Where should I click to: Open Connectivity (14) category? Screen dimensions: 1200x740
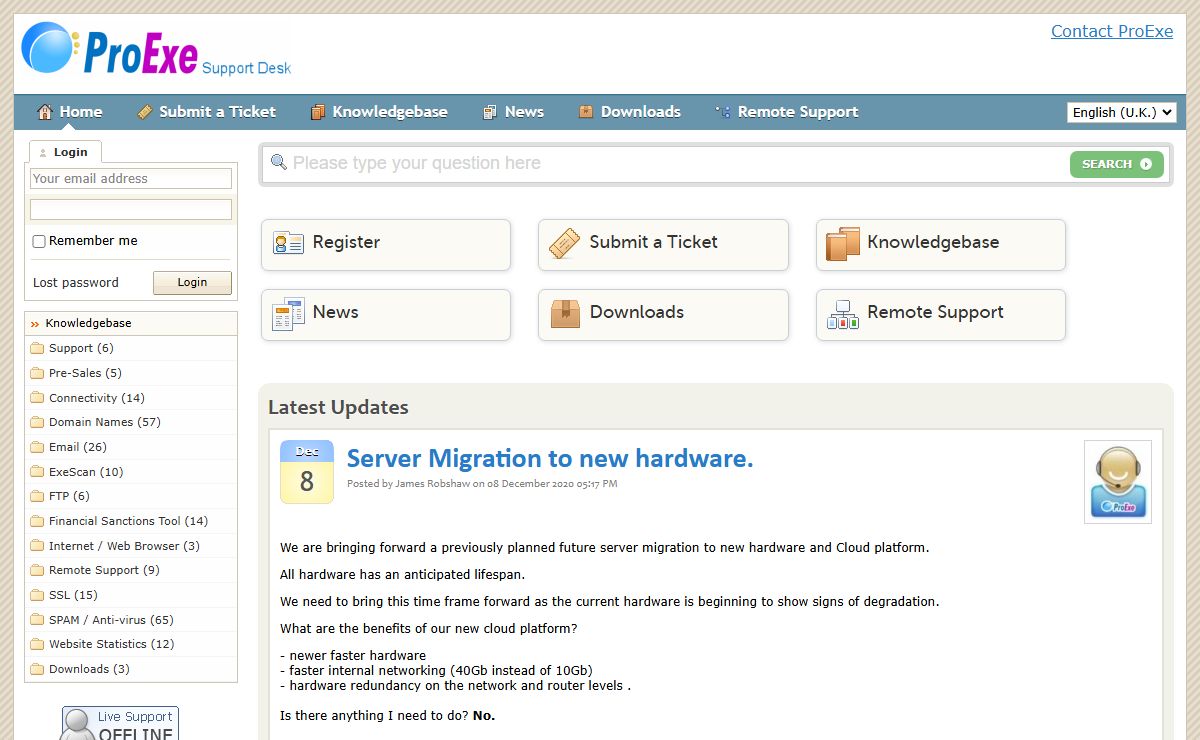(x=97, y=398)
